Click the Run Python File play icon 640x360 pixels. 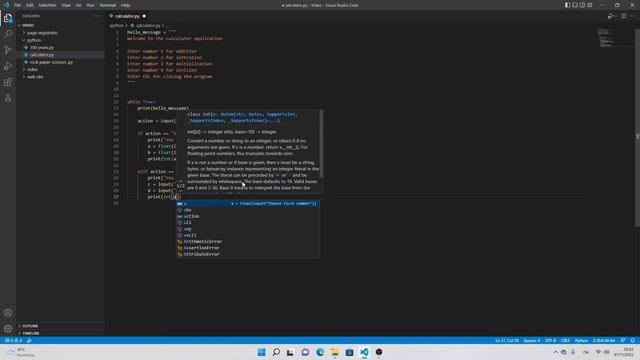coord(610,16)
